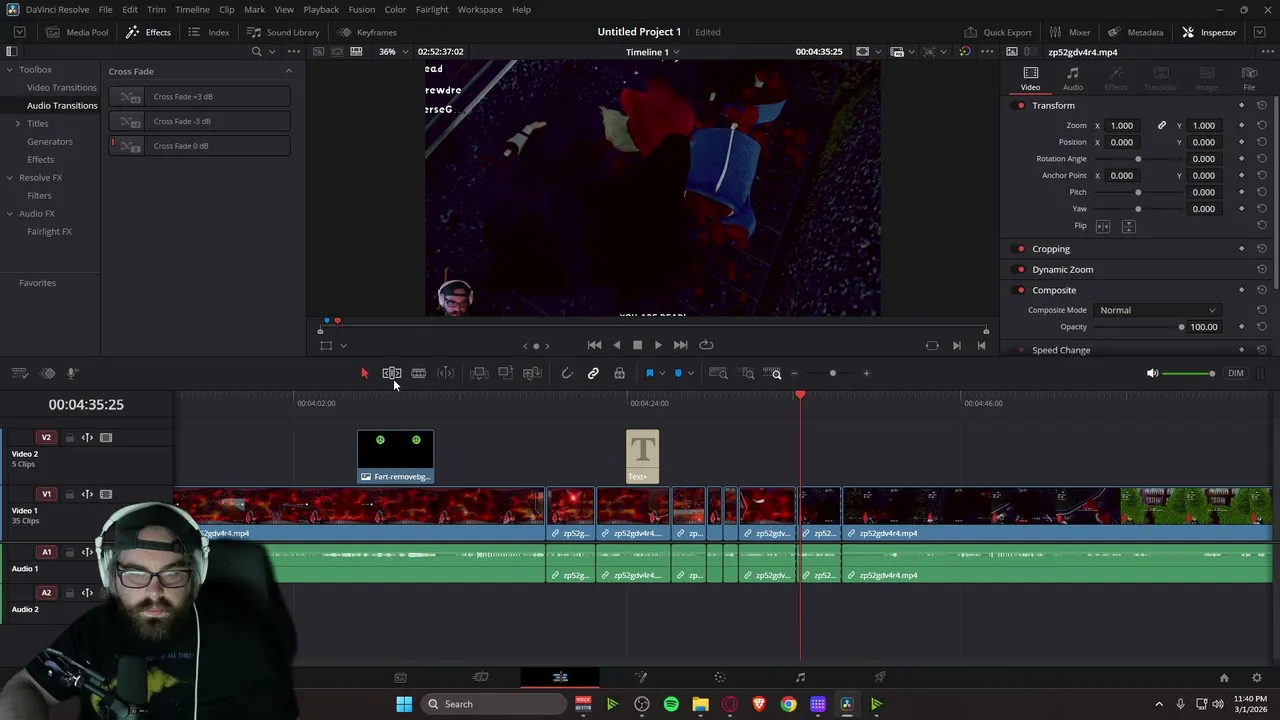The width and height of the screenshot is (1280, 720).
Task: Click the Flip Vertical icon
Action: pos(1128,226)
